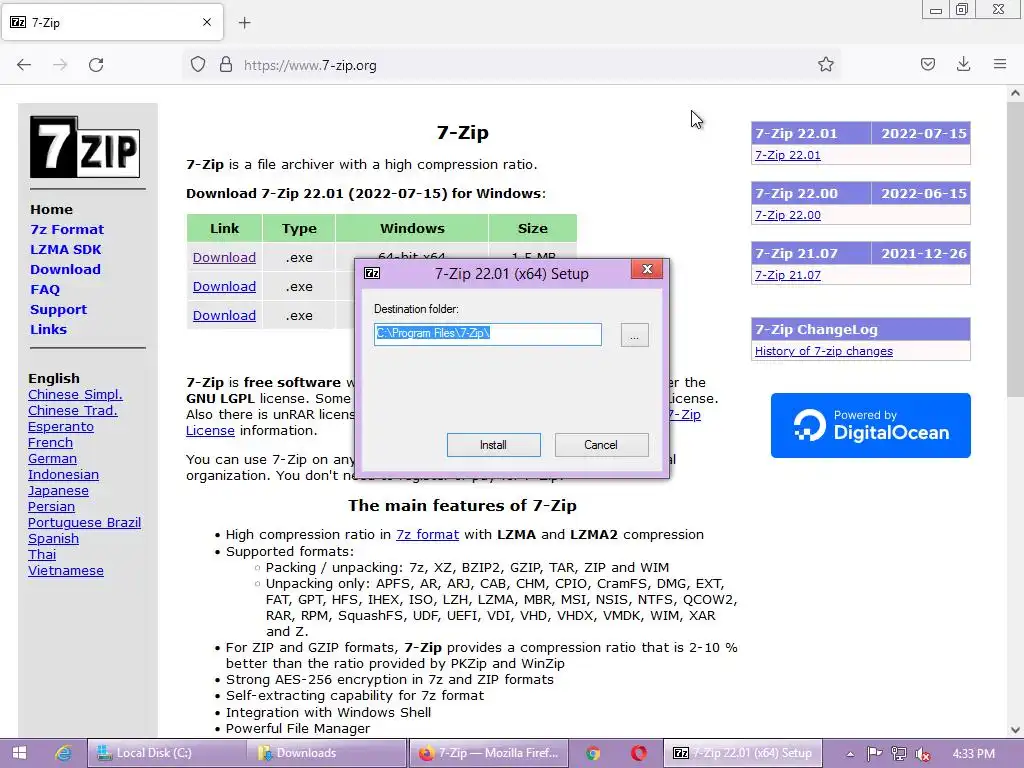Open the tracking protection shield icon
This screenshot has height=768, width=1024.
pos(198,65)
